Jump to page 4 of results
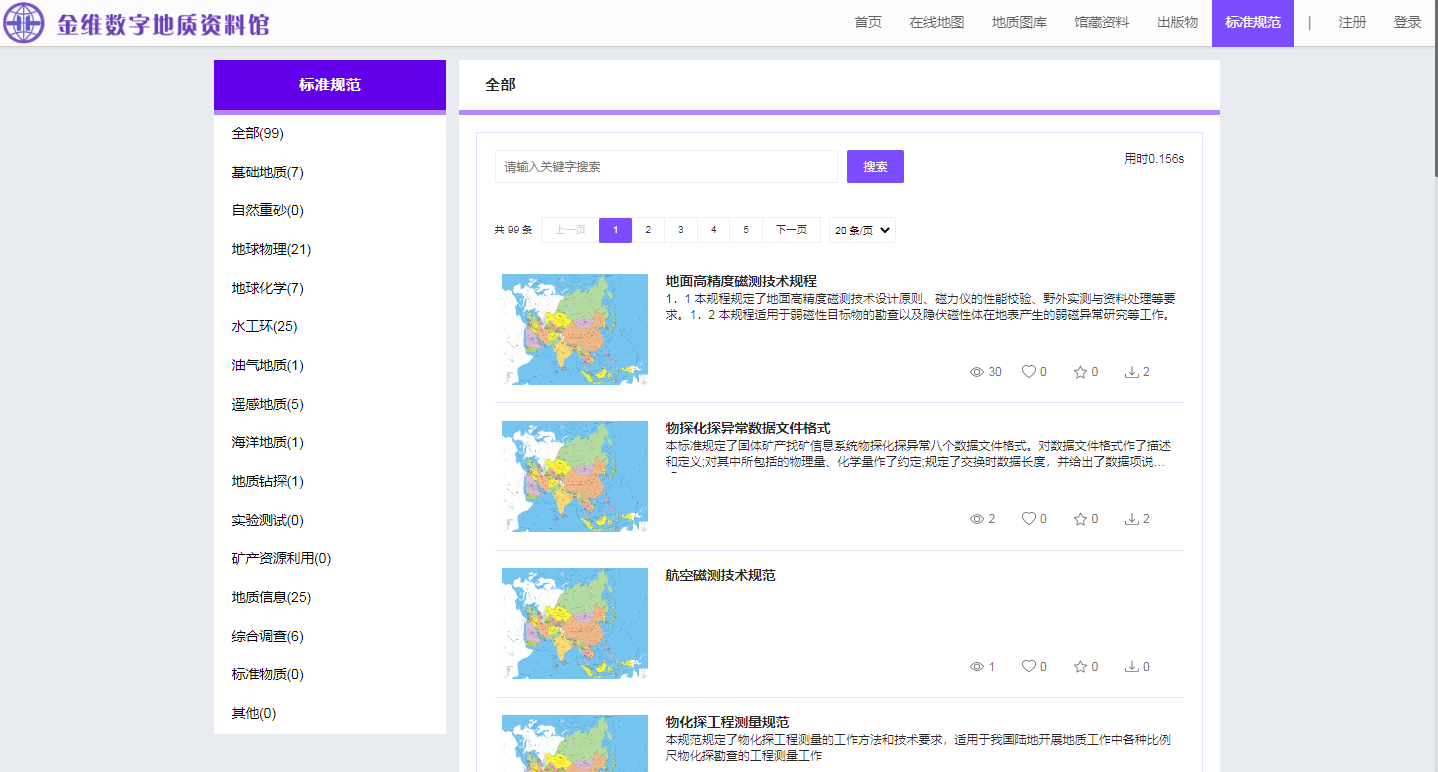Image resolution: width=1438 pixels, height=772 pixels. click(x=713, y=230)
